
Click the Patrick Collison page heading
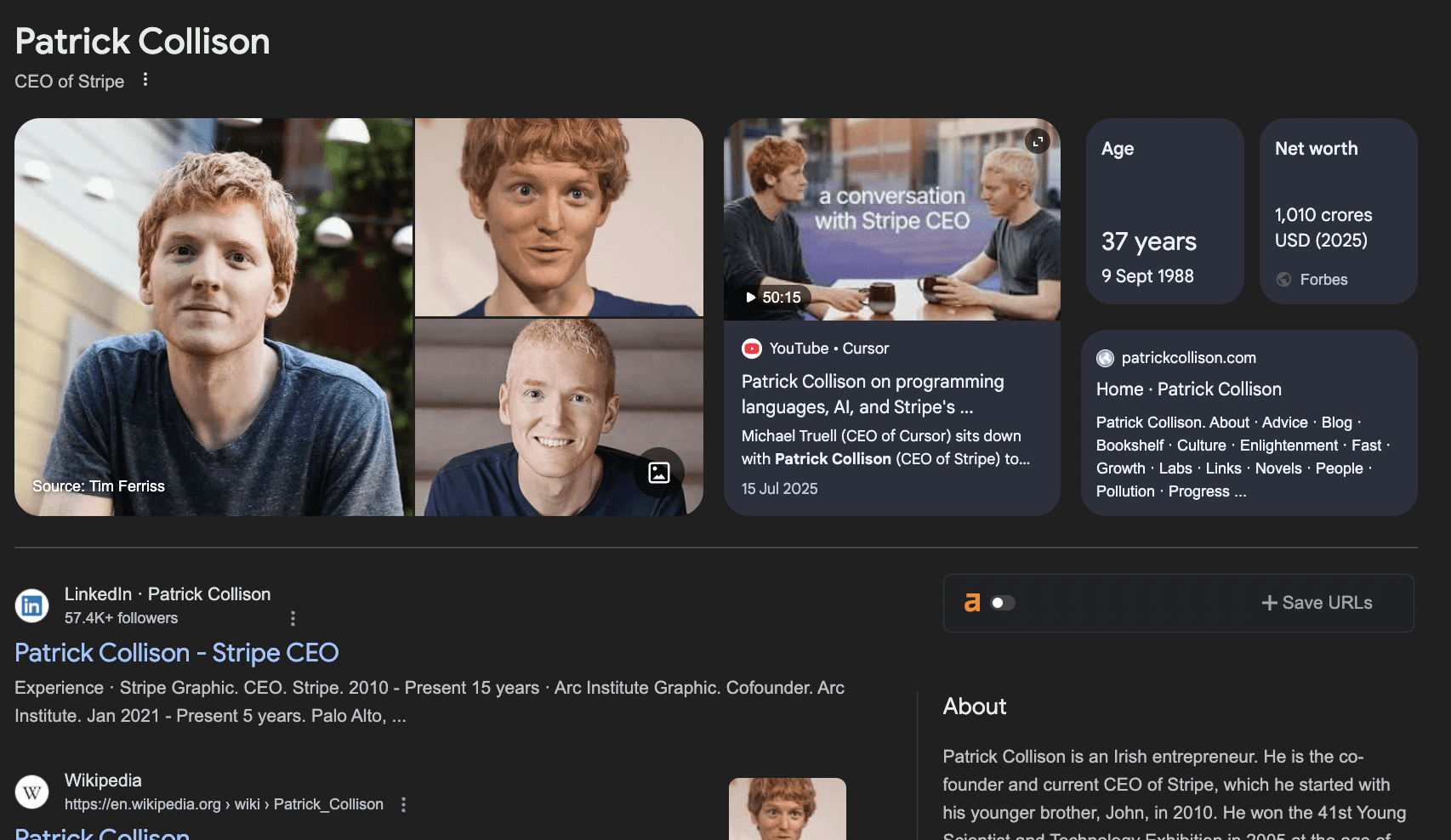(143, 42)
